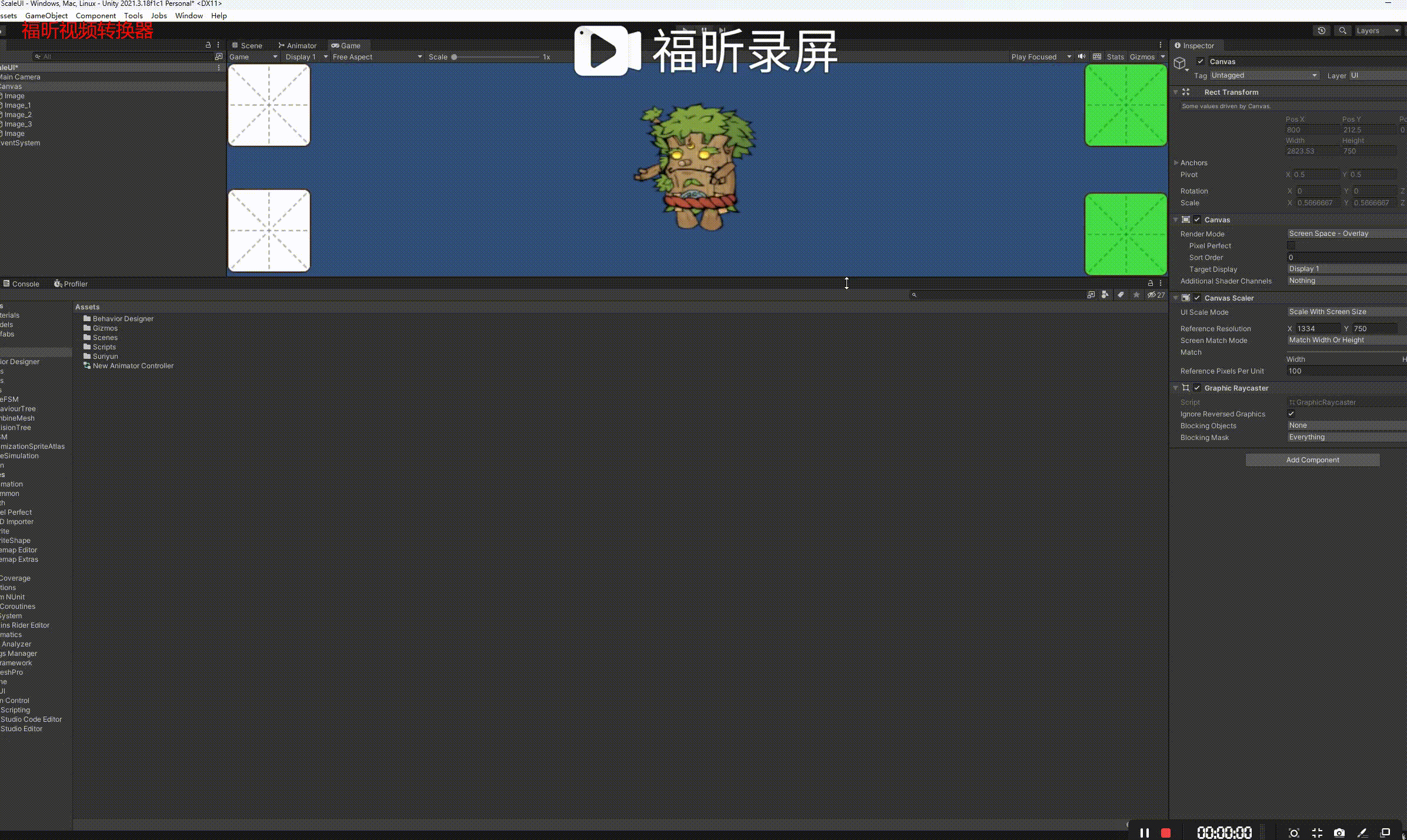Open Unity undo history button
Viewport: 1407px width, 840px height.
(x=1321, y=31)
